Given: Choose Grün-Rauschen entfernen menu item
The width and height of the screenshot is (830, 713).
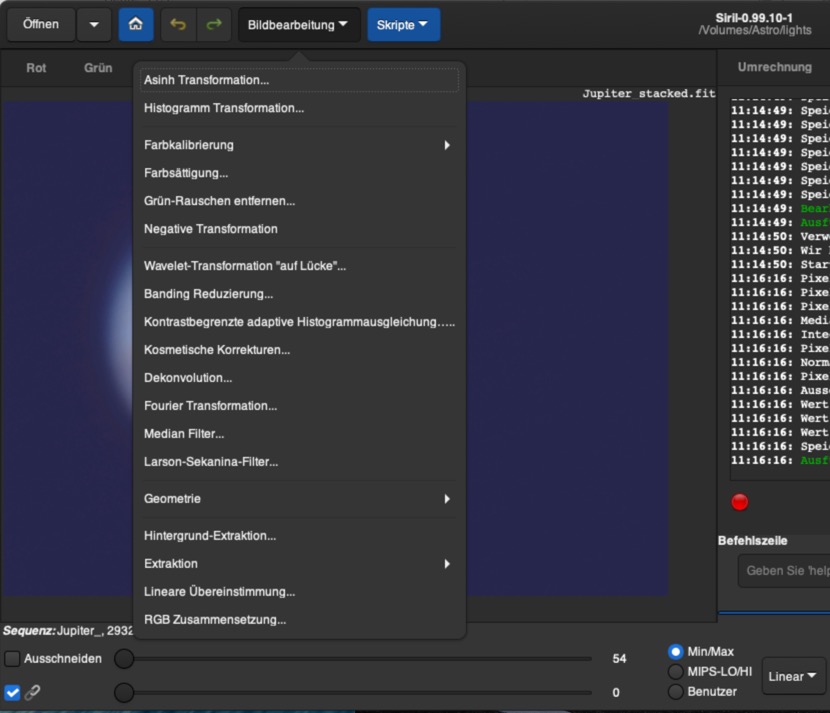Looking at the screenshot, I should [x=219, y=201].
